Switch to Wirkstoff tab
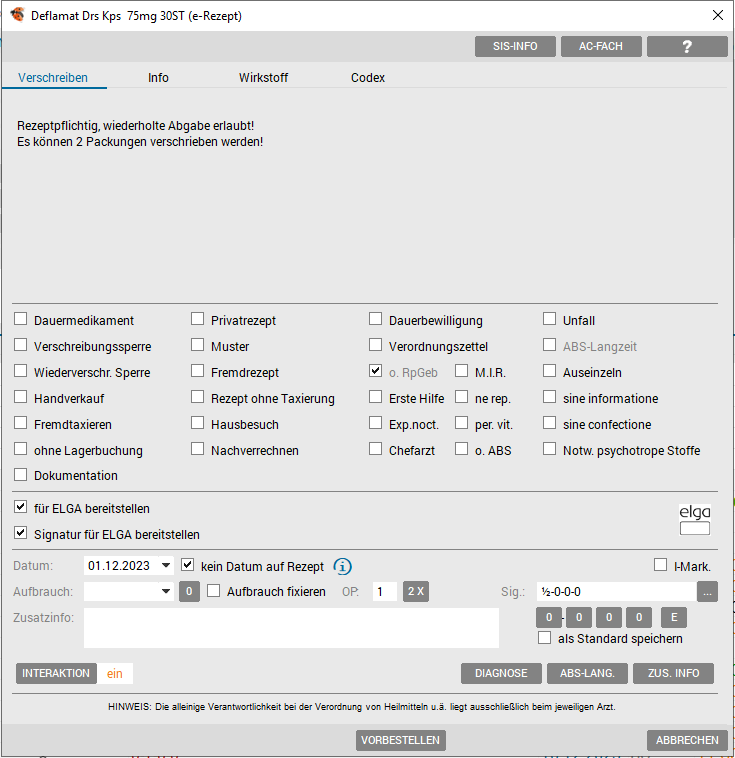This screenshot has width=735, height=758. [264, 77]
